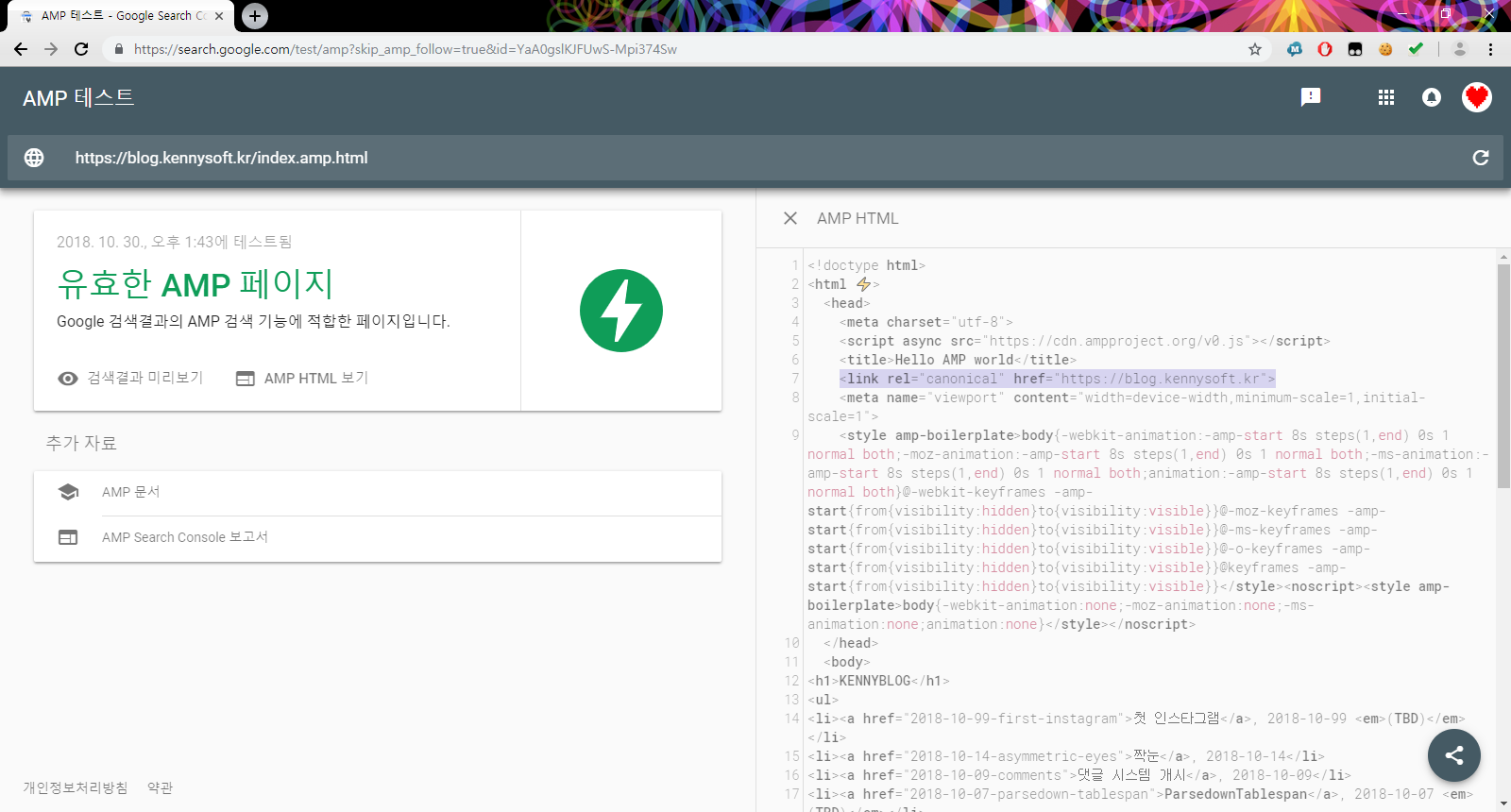Open the green checkmark extension icon

pyautogui.click(x=1416, y=49)
